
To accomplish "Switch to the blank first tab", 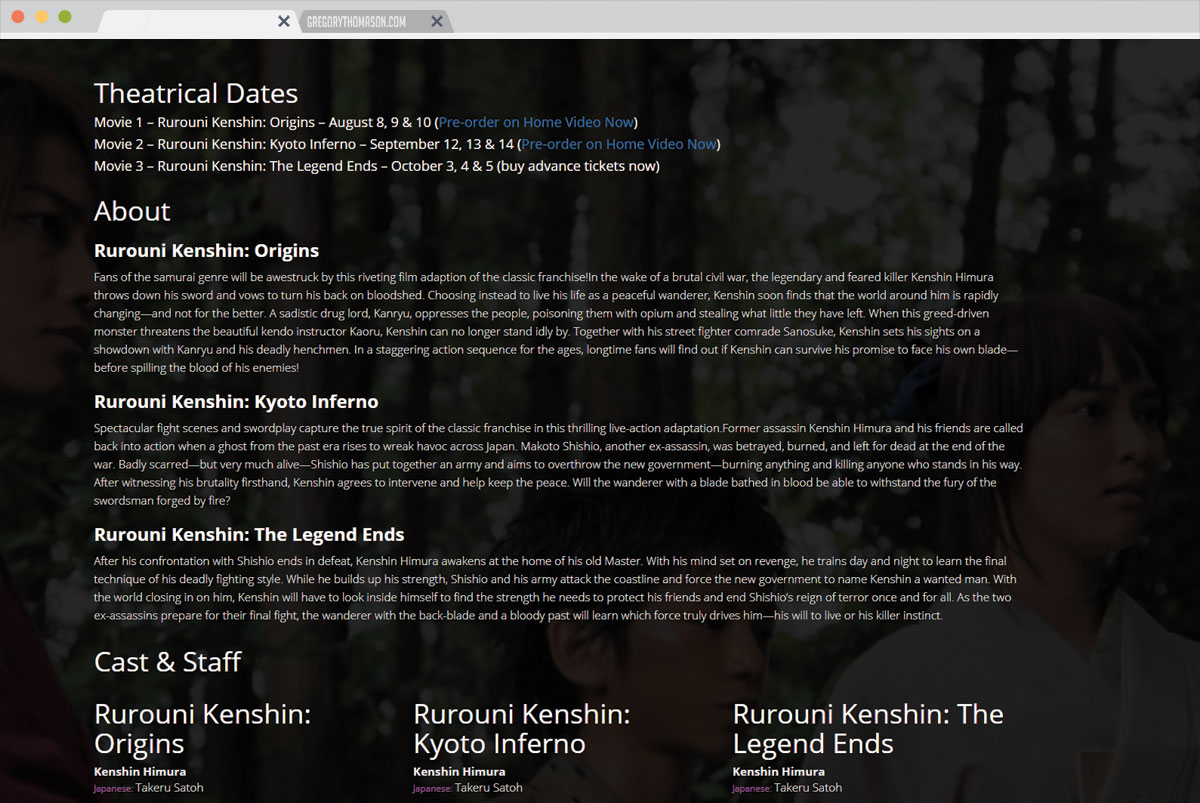I will (195, 21).
